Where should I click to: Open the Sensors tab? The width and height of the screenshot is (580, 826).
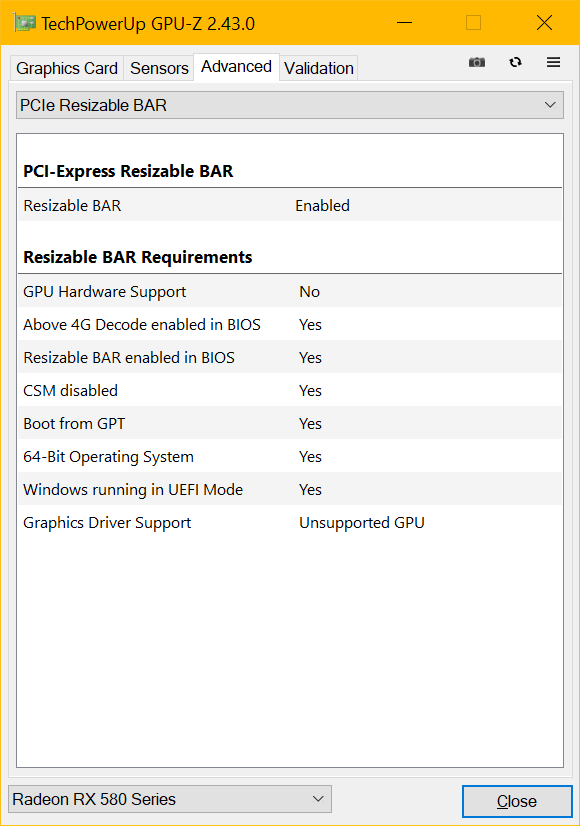[159, 68]
